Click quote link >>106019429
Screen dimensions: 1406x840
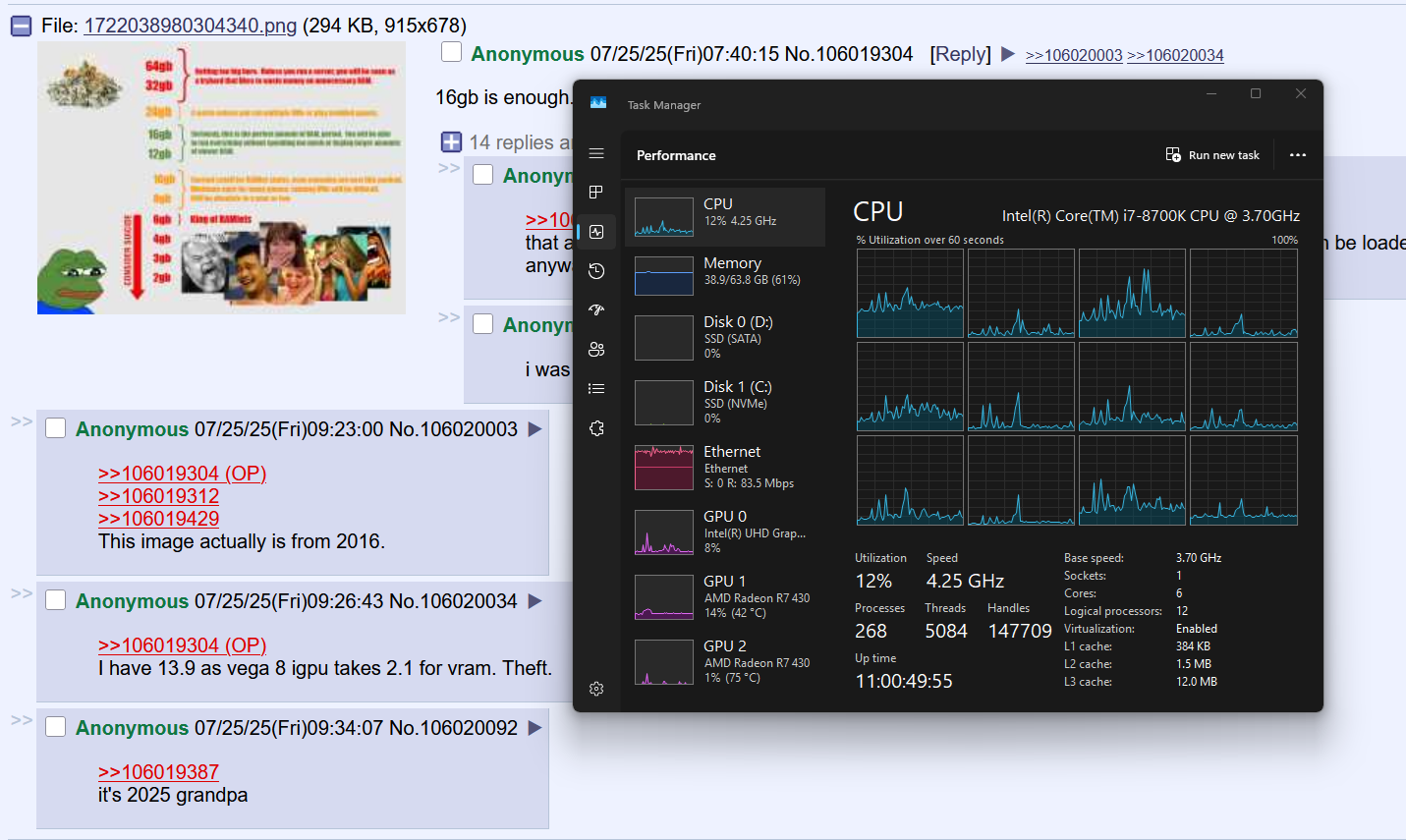point(158,519)
